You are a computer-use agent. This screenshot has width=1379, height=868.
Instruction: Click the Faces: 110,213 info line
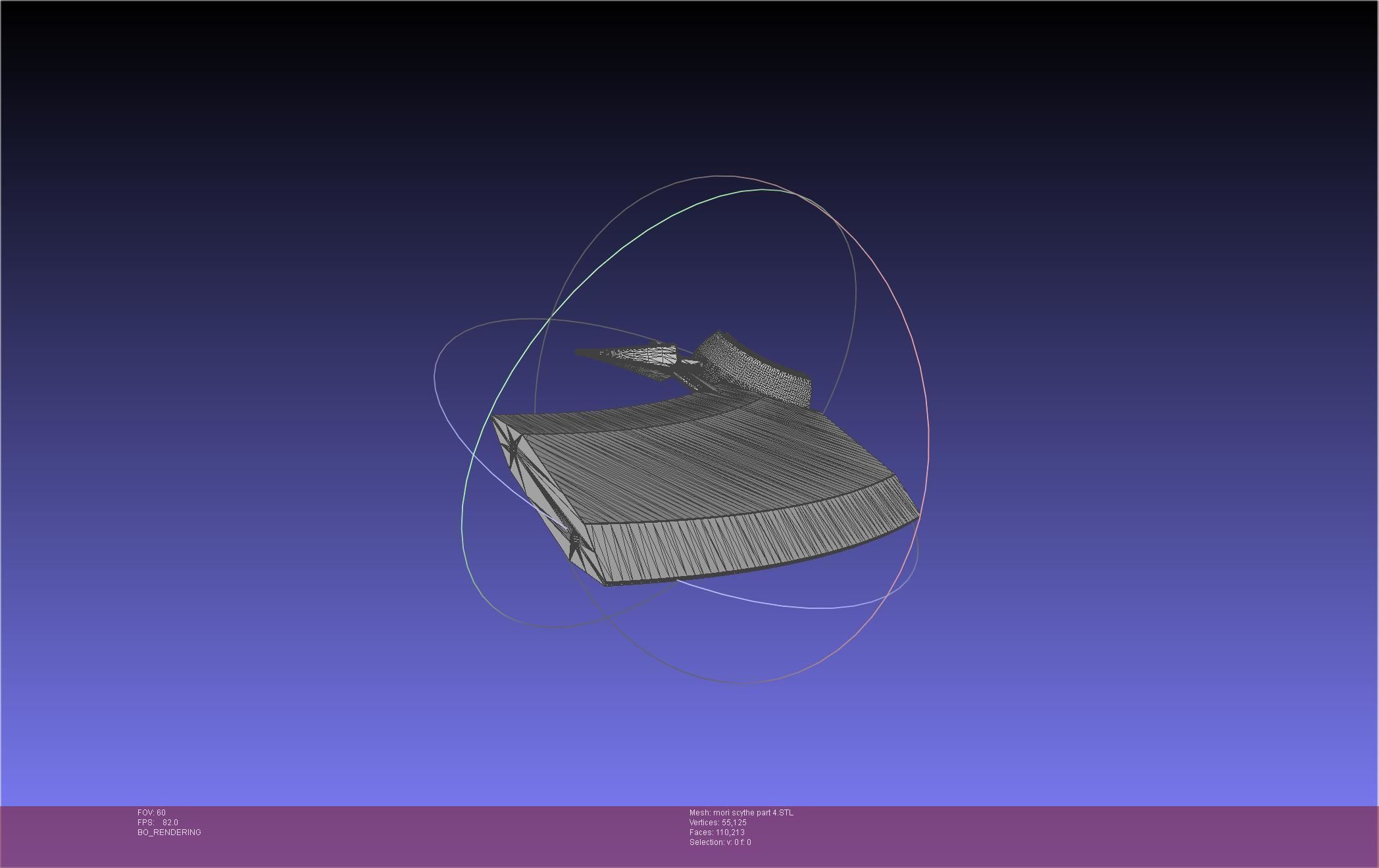pyautogui.click(x=716, y=832)
